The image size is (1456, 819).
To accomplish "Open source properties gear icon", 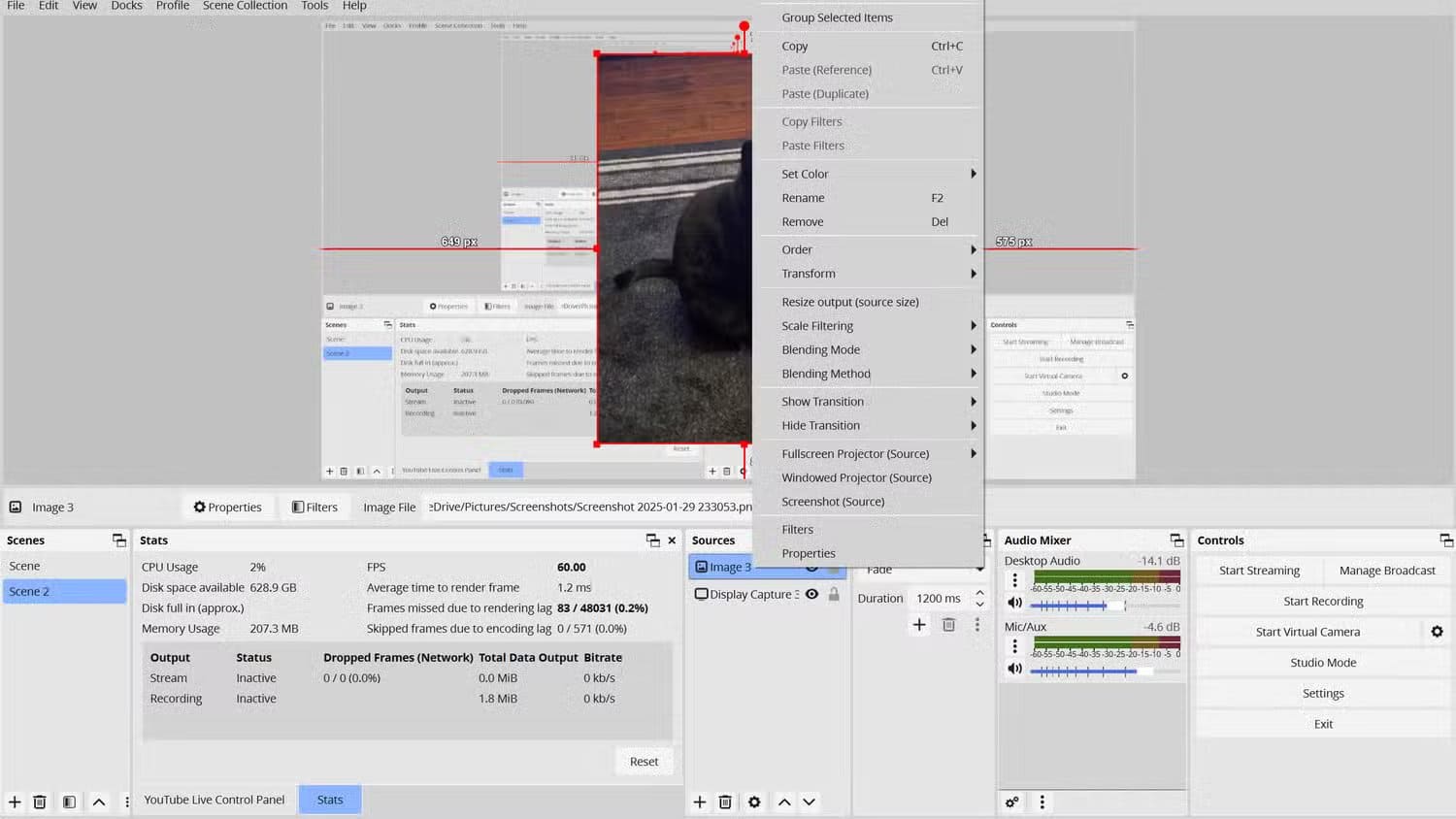I will (x=754, y=802).
